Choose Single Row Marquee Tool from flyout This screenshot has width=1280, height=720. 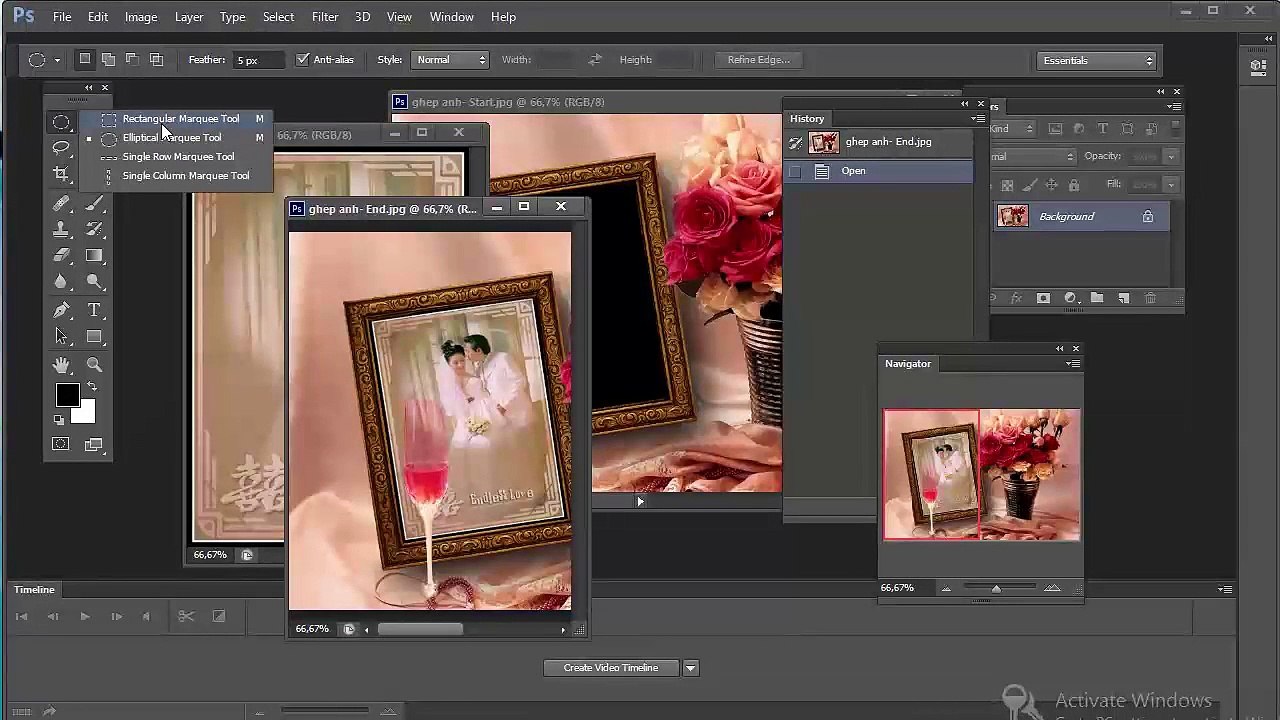click(176, 157)
